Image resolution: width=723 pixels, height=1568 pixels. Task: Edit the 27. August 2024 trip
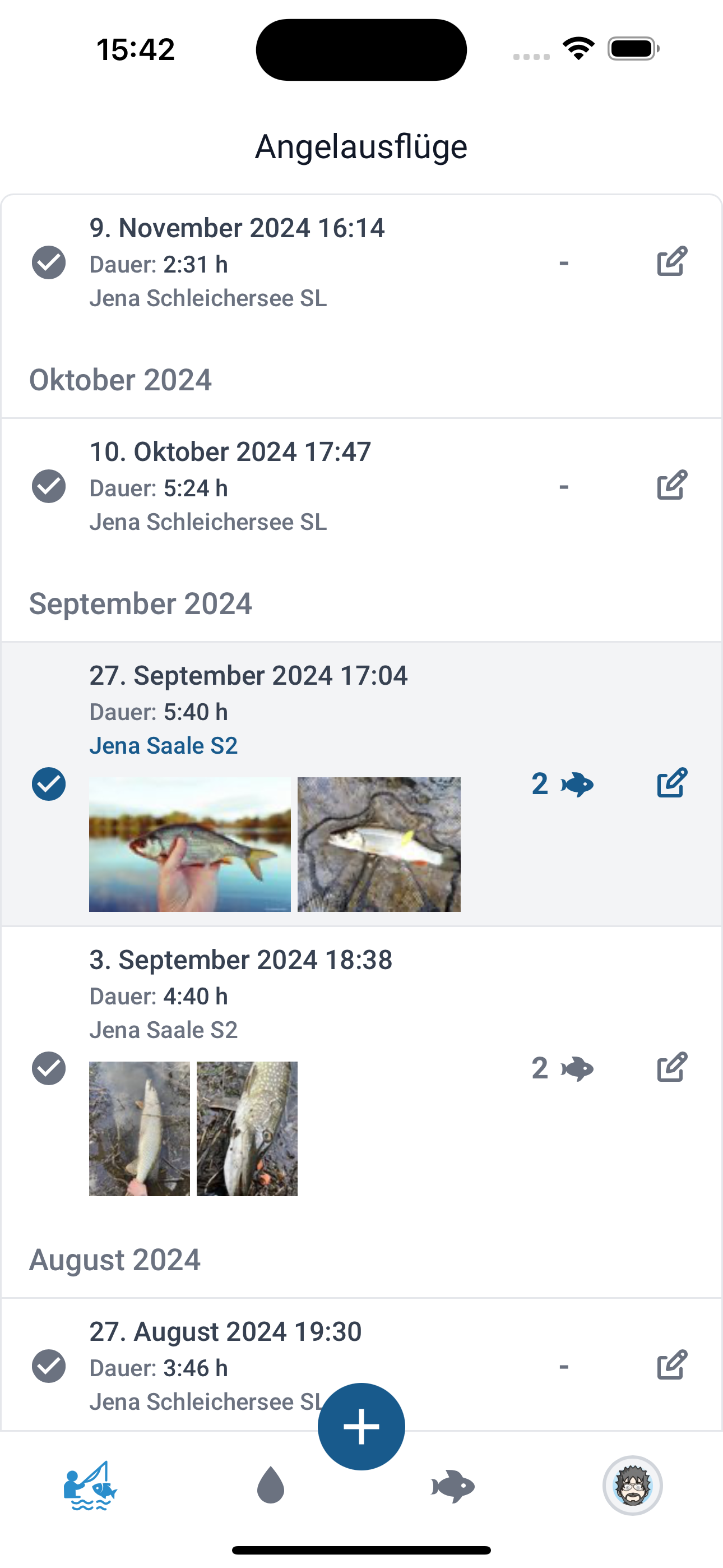pyautogui.click(x=672, y=1366)
